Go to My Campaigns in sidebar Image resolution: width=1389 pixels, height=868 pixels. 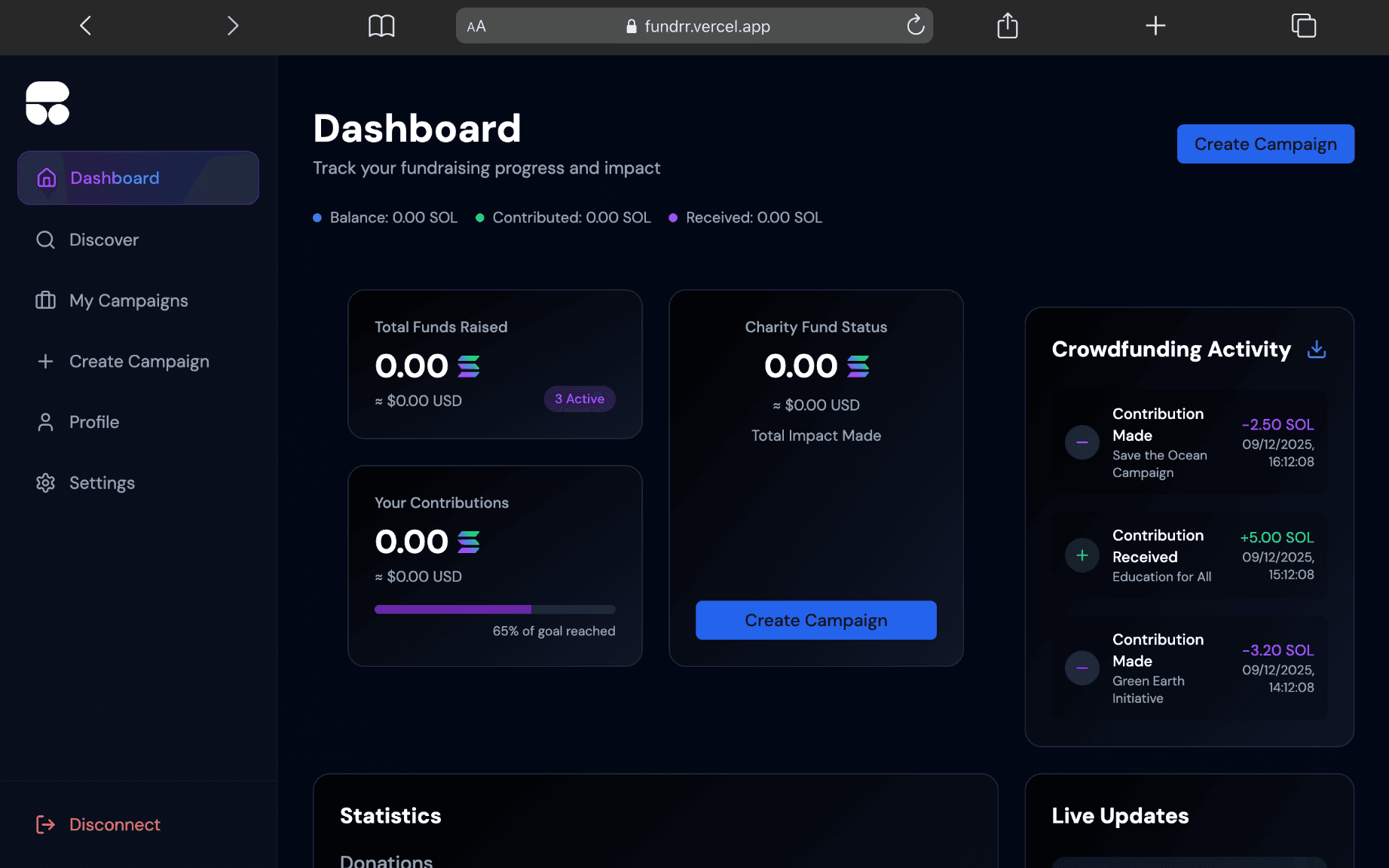pos(128,301)
